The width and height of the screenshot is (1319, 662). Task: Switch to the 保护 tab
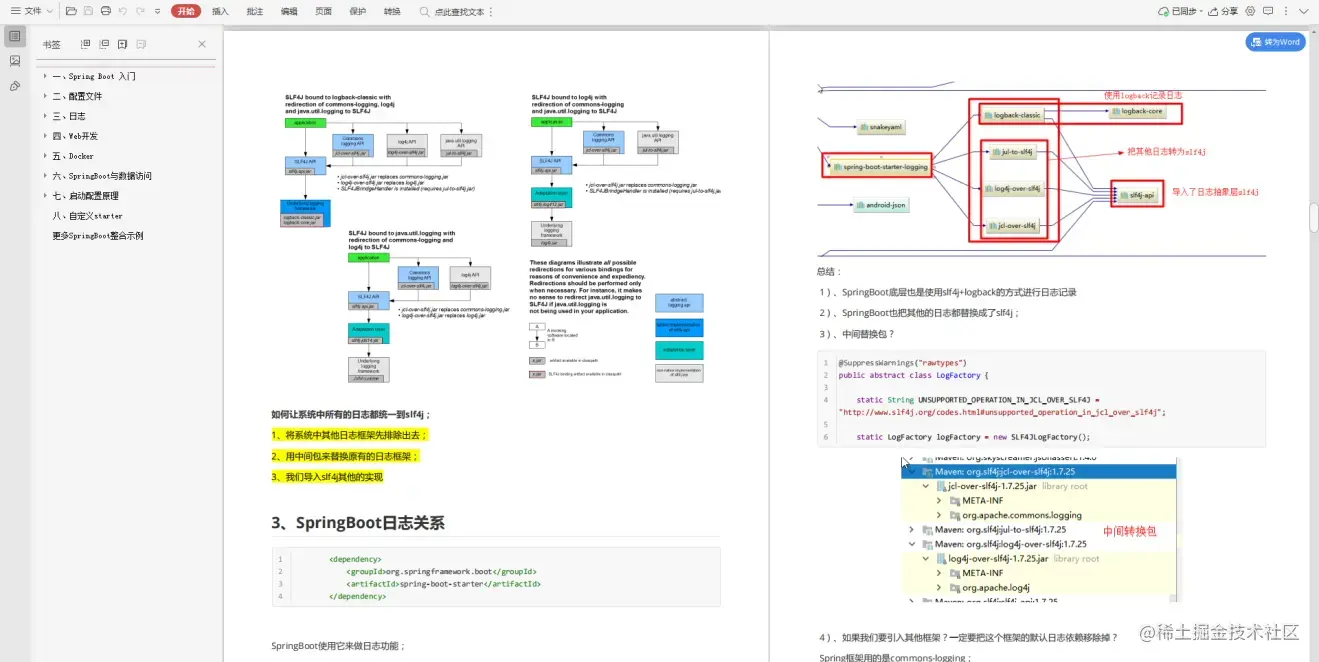(358, 11)
